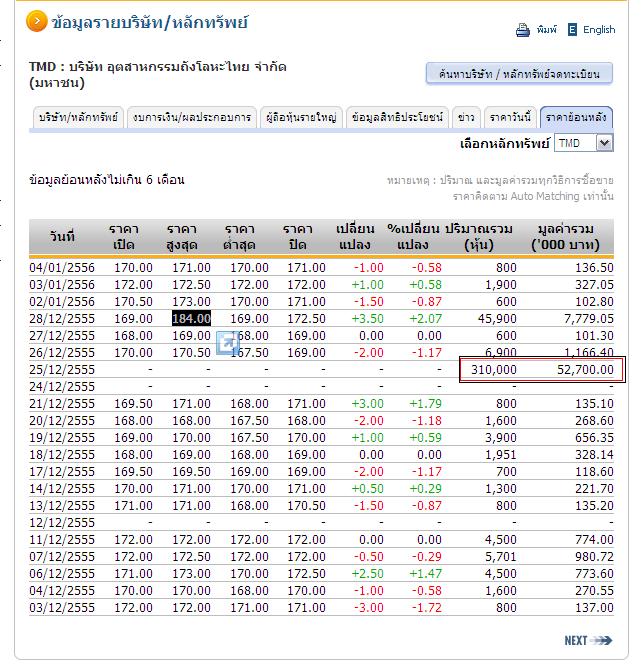Click the ราคาต่ำสุด column header
641x668 pixels.
[239, 236]
